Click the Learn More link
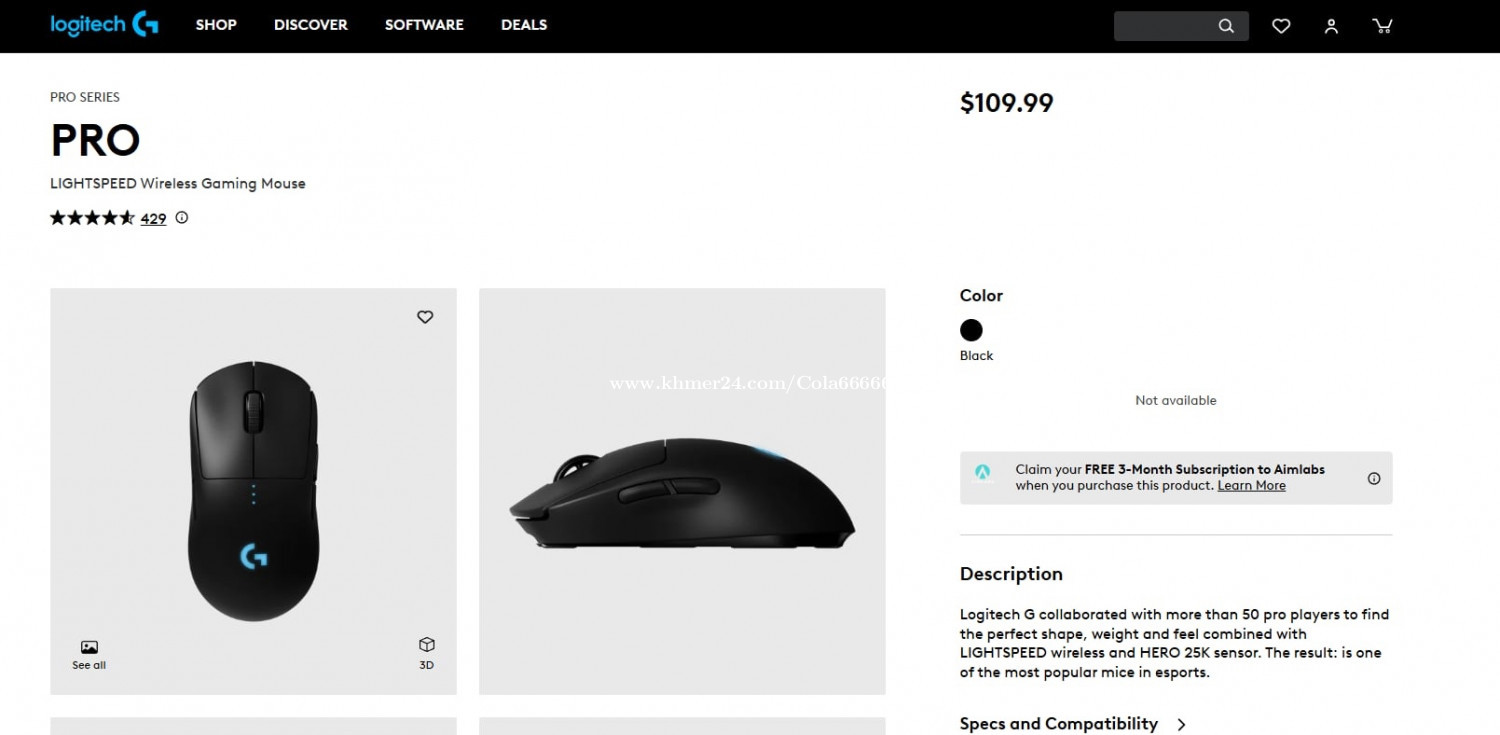 [1251, 486]
